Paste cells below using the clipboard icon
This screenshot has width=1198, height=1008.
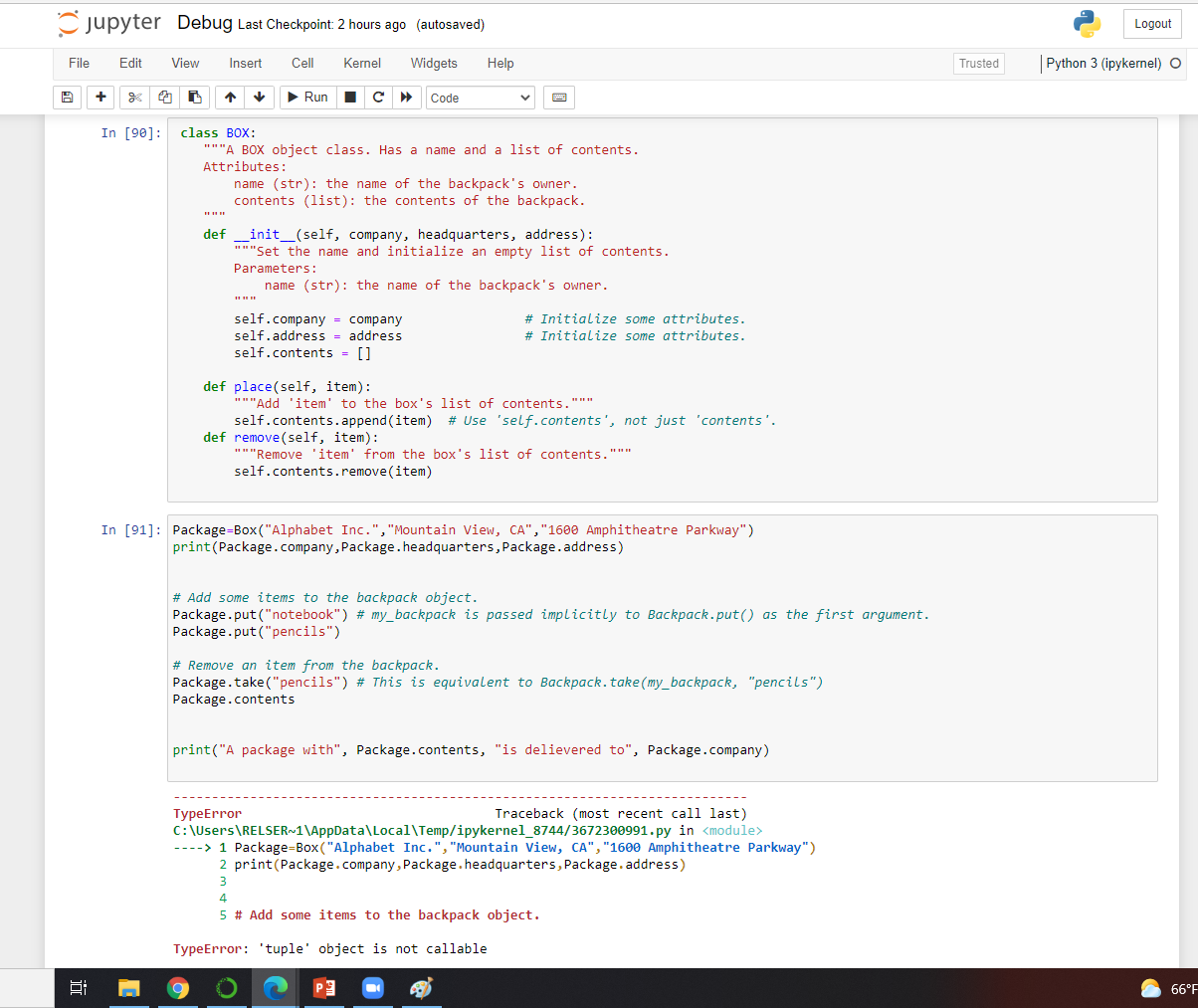pyautogui.click(x=195, y=98)
